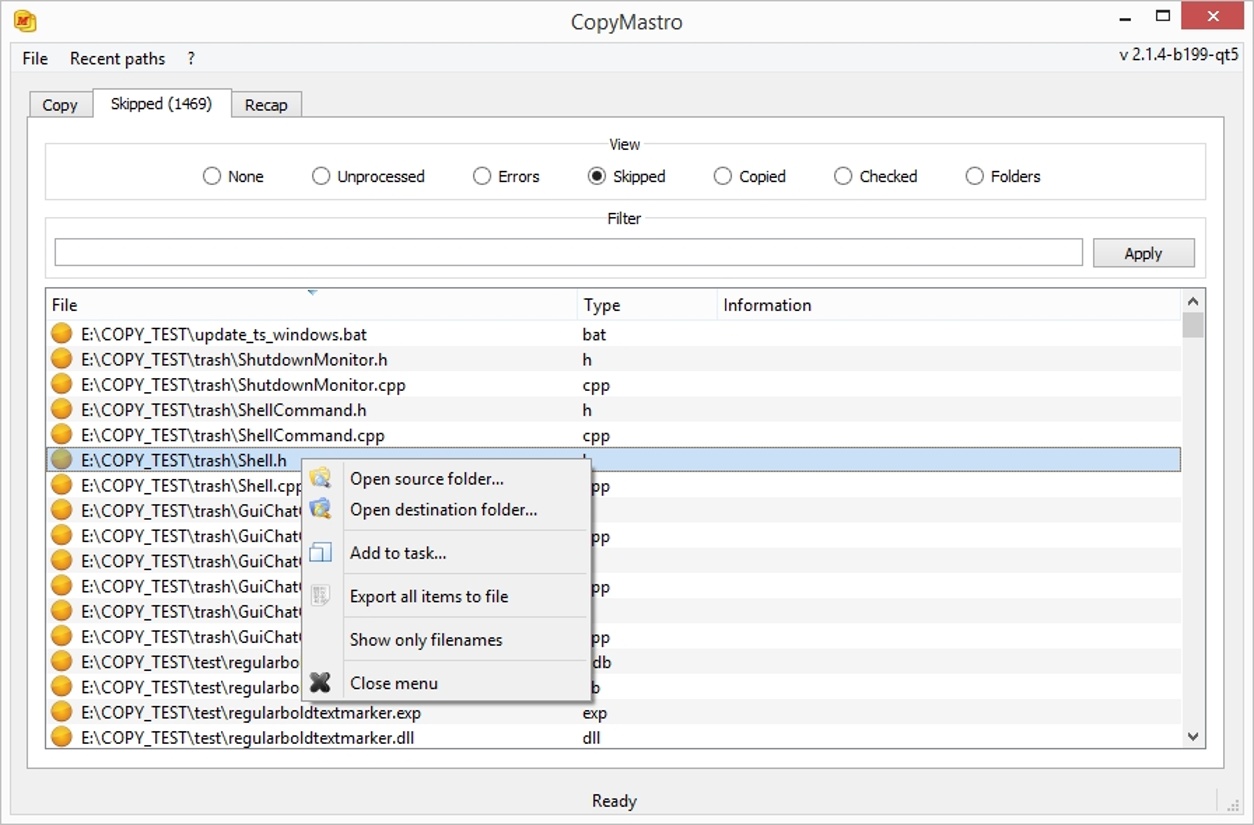Enable the Folders view radio button
Screen dimensions: 1254x825
[x=974, y=176]
